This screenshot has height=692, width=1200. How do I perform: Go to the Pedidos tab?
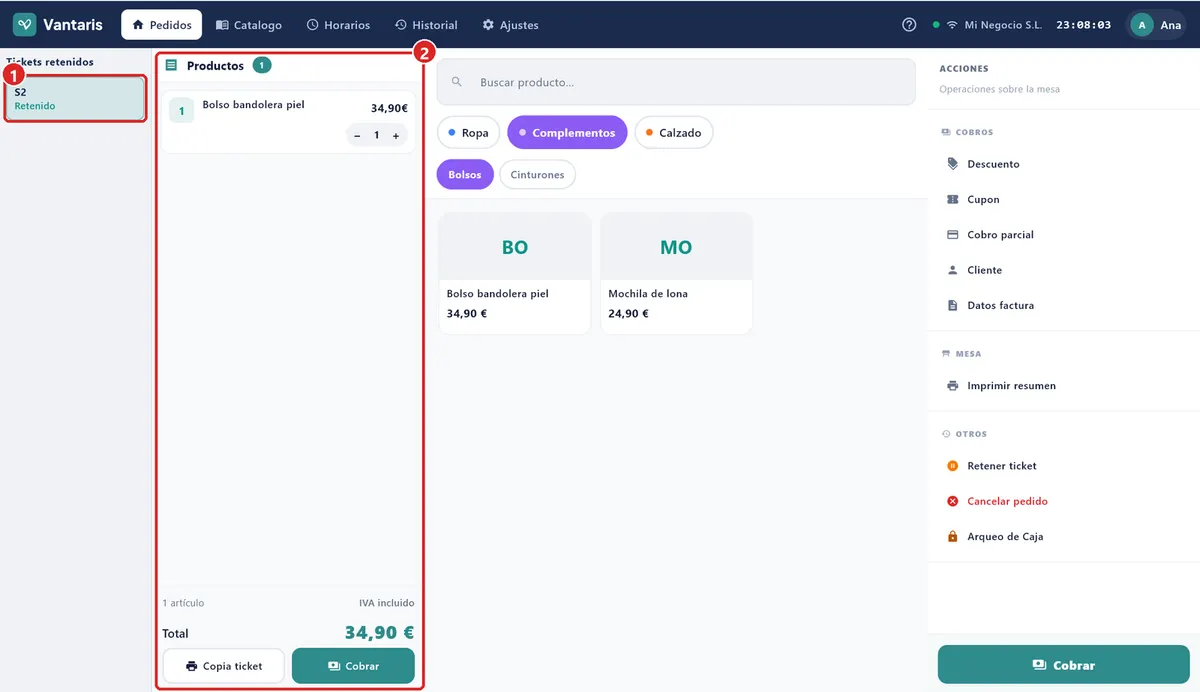[161, 25]
